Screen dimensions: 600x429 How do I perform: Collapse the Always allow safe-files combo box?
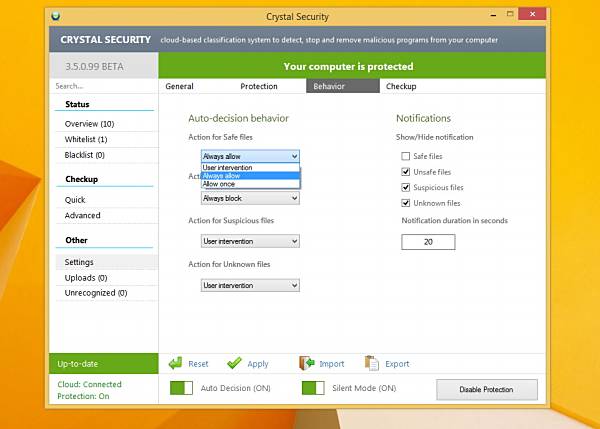click(250, 156)
